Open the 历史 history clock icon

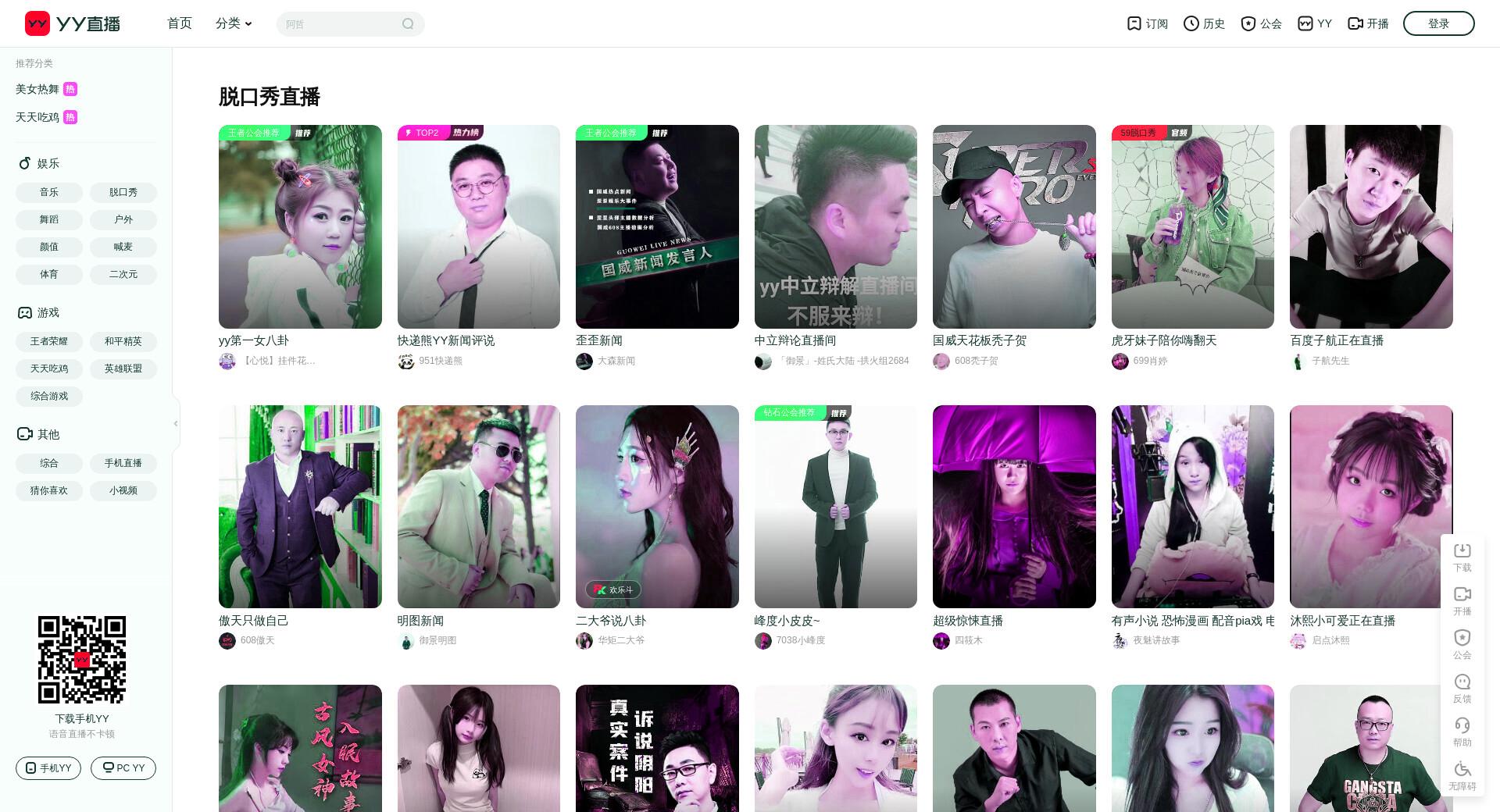click(x=1191, y=23)
